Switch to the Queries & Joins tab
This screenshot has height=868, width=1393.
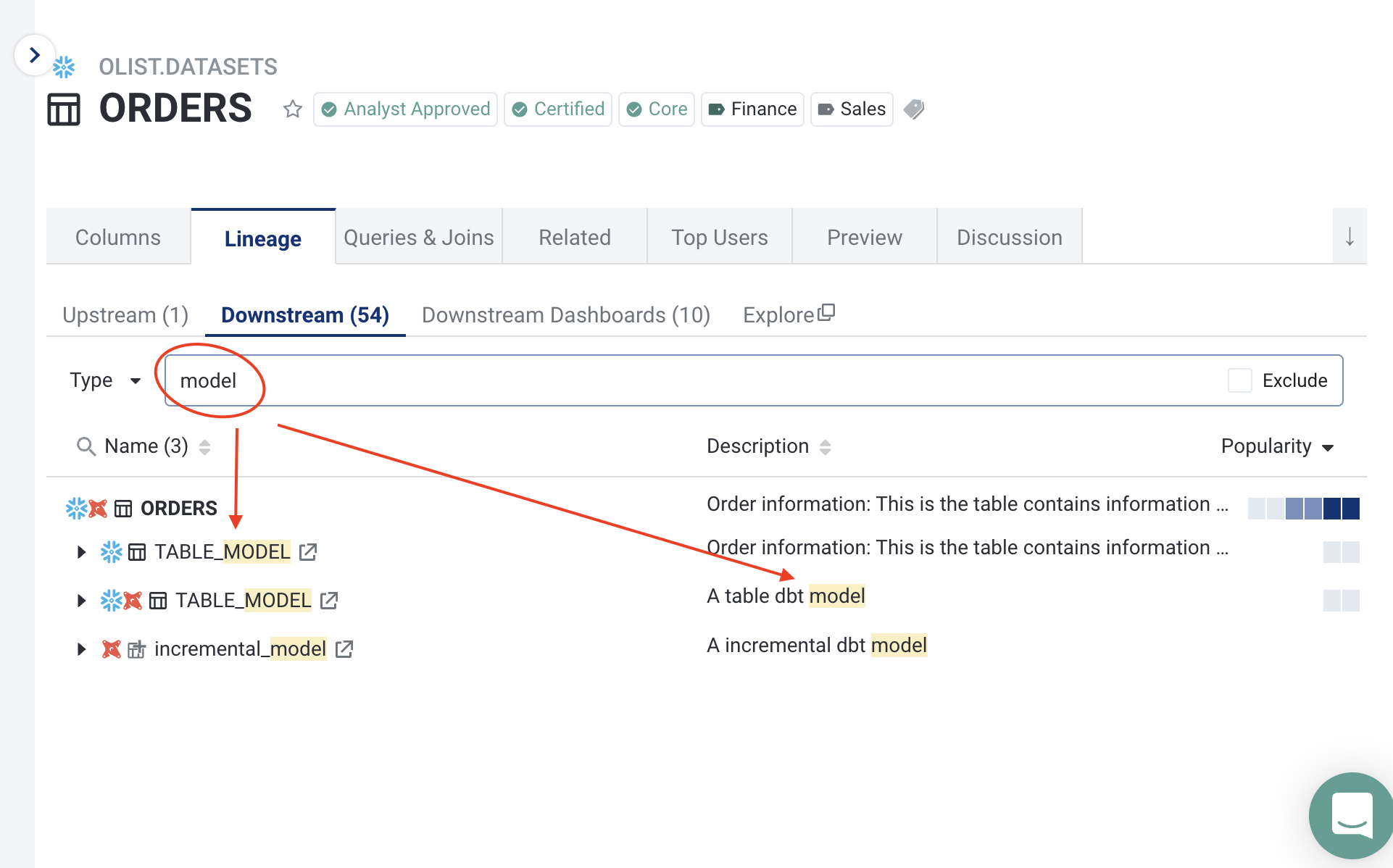coord(419,238)
